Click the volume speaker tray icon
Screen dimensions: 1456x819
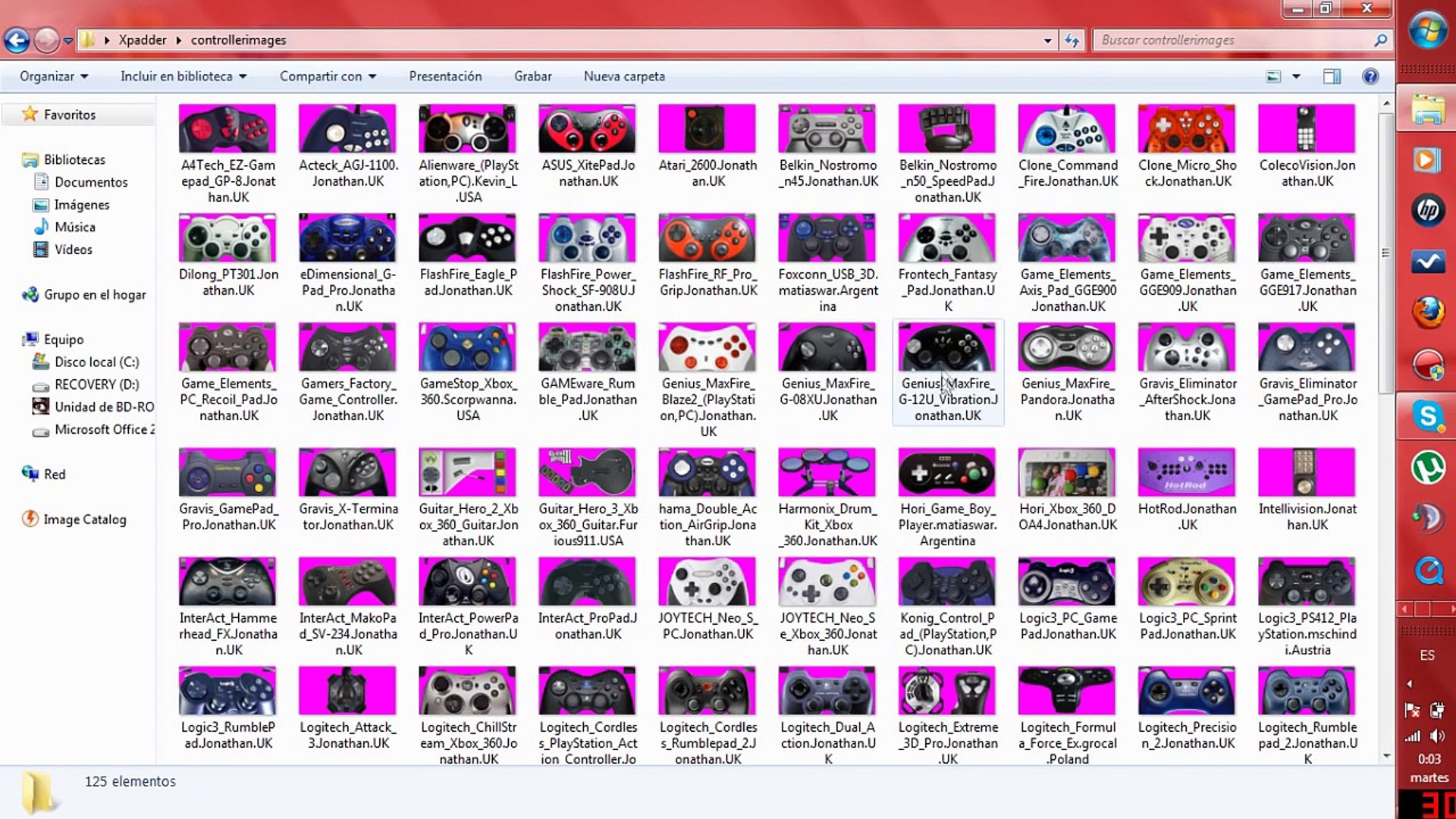[1437, 736]
